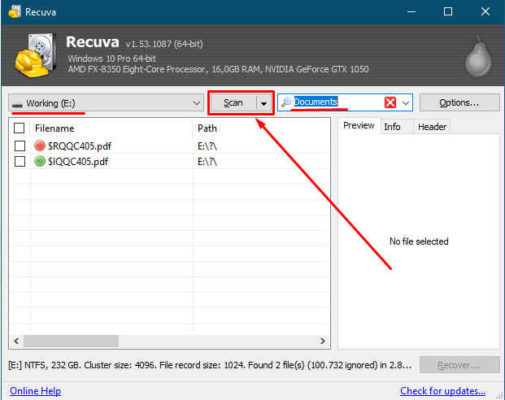
Task: Click the scrollbar left arrow
Action: pyautogui.click(x=16, y=341)
